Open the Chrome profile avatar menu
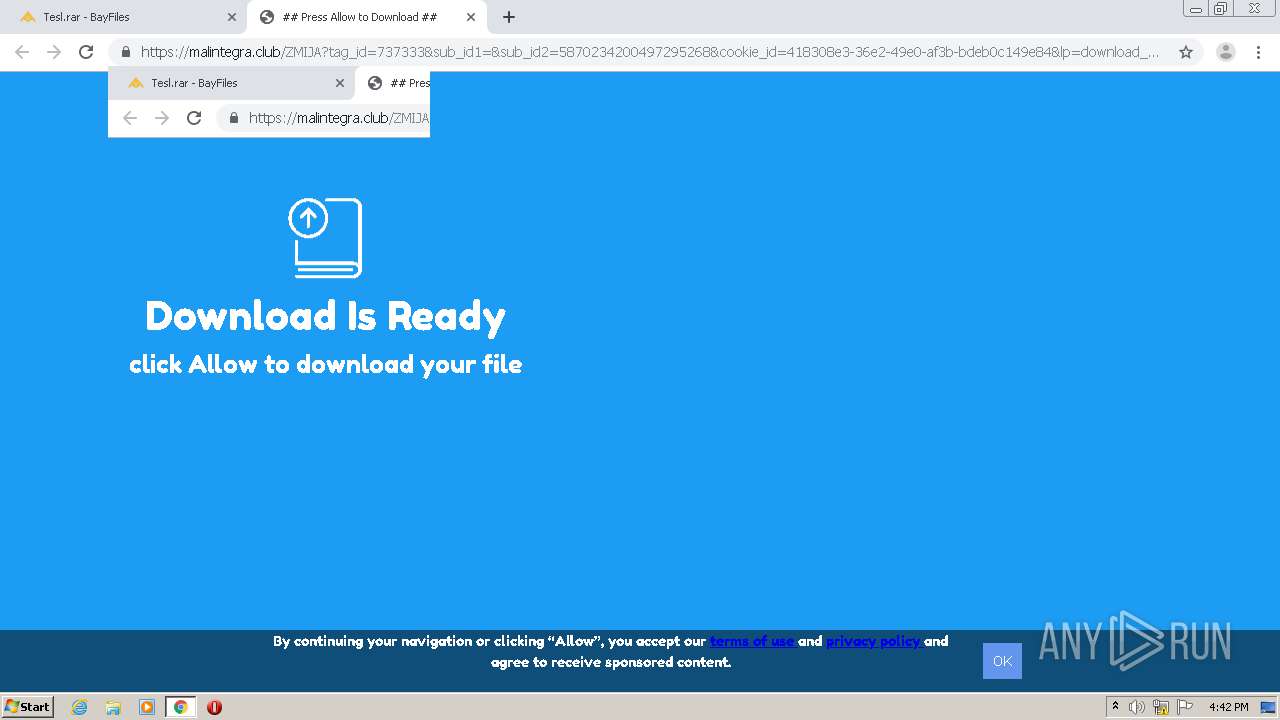The image size is (1280, 720). [x=1226, y=52]
